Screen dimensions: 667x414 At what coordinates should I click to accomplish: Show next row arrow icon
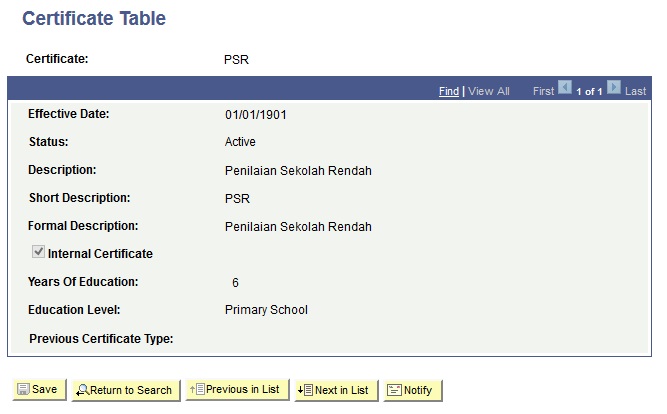614,87
